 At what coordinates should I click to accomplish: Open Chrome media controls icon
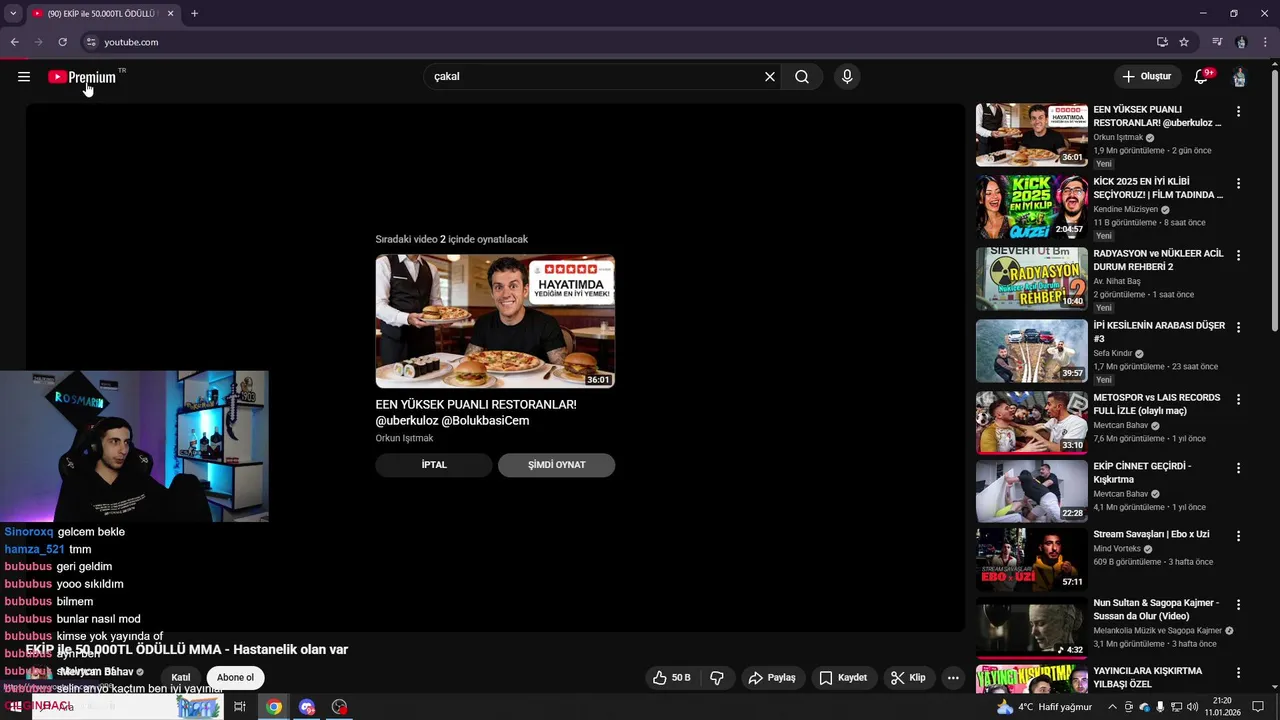click(1217, 42)
